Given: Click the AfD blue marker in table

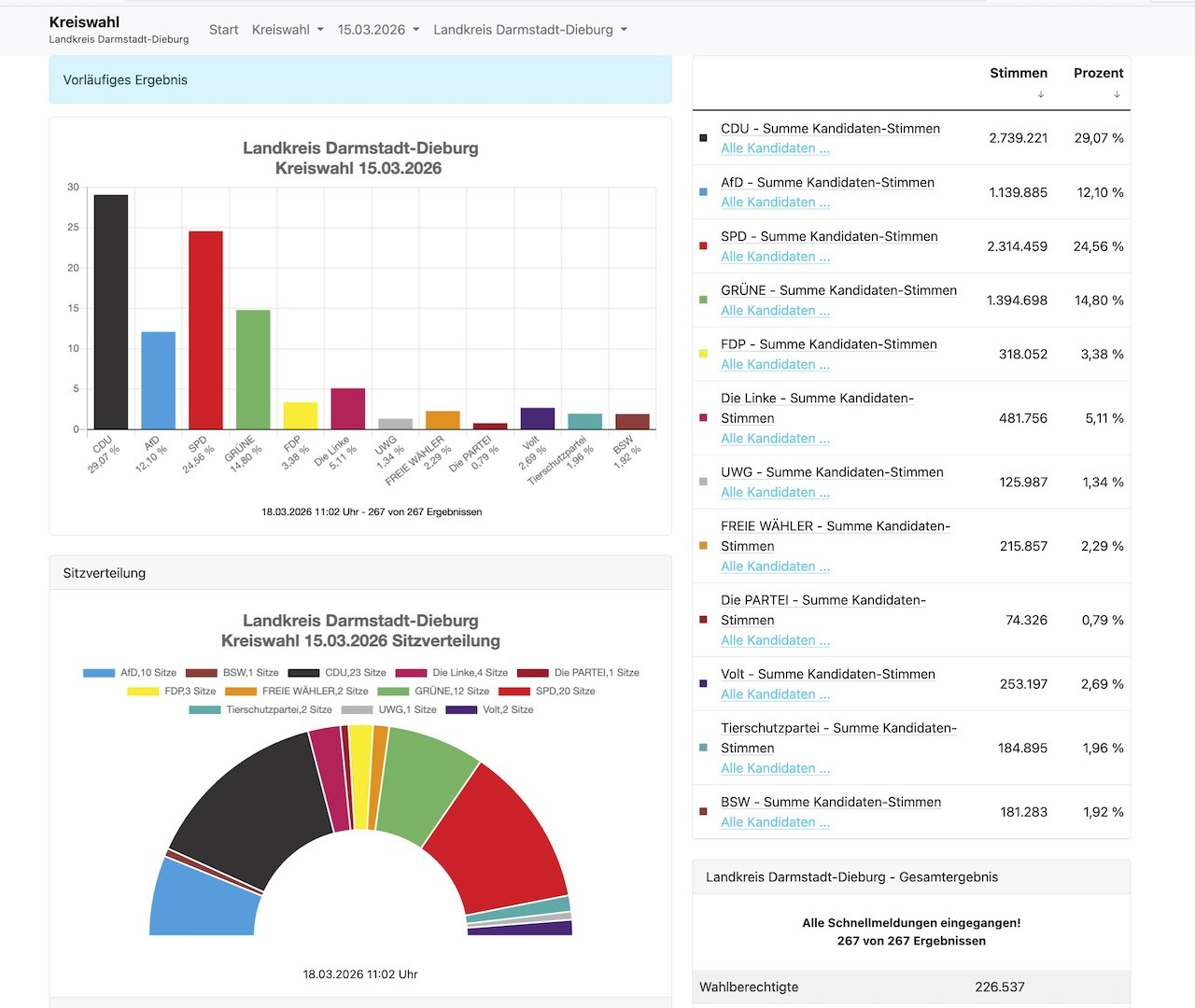Looking at the screenshot, I should click(703, 192).
